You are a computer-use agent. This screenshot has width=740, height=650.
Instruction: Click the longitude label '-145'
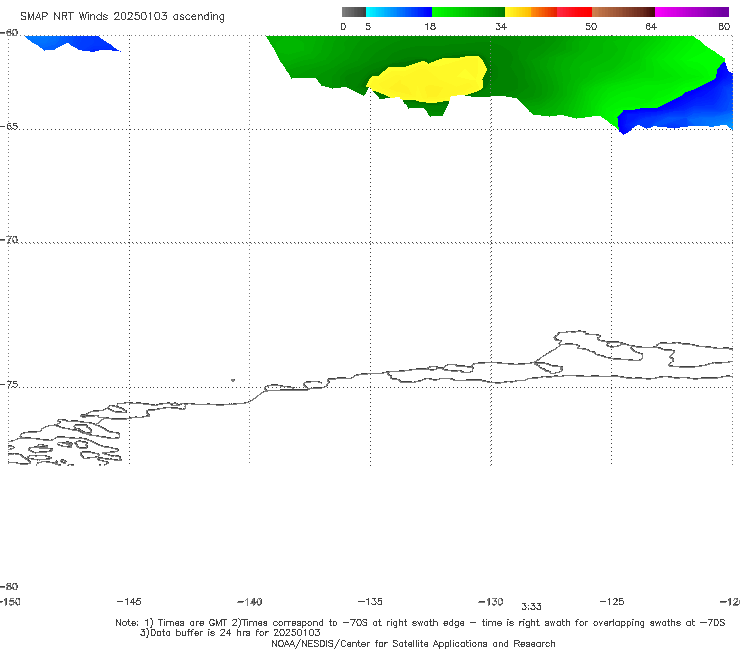click(129, 602)
